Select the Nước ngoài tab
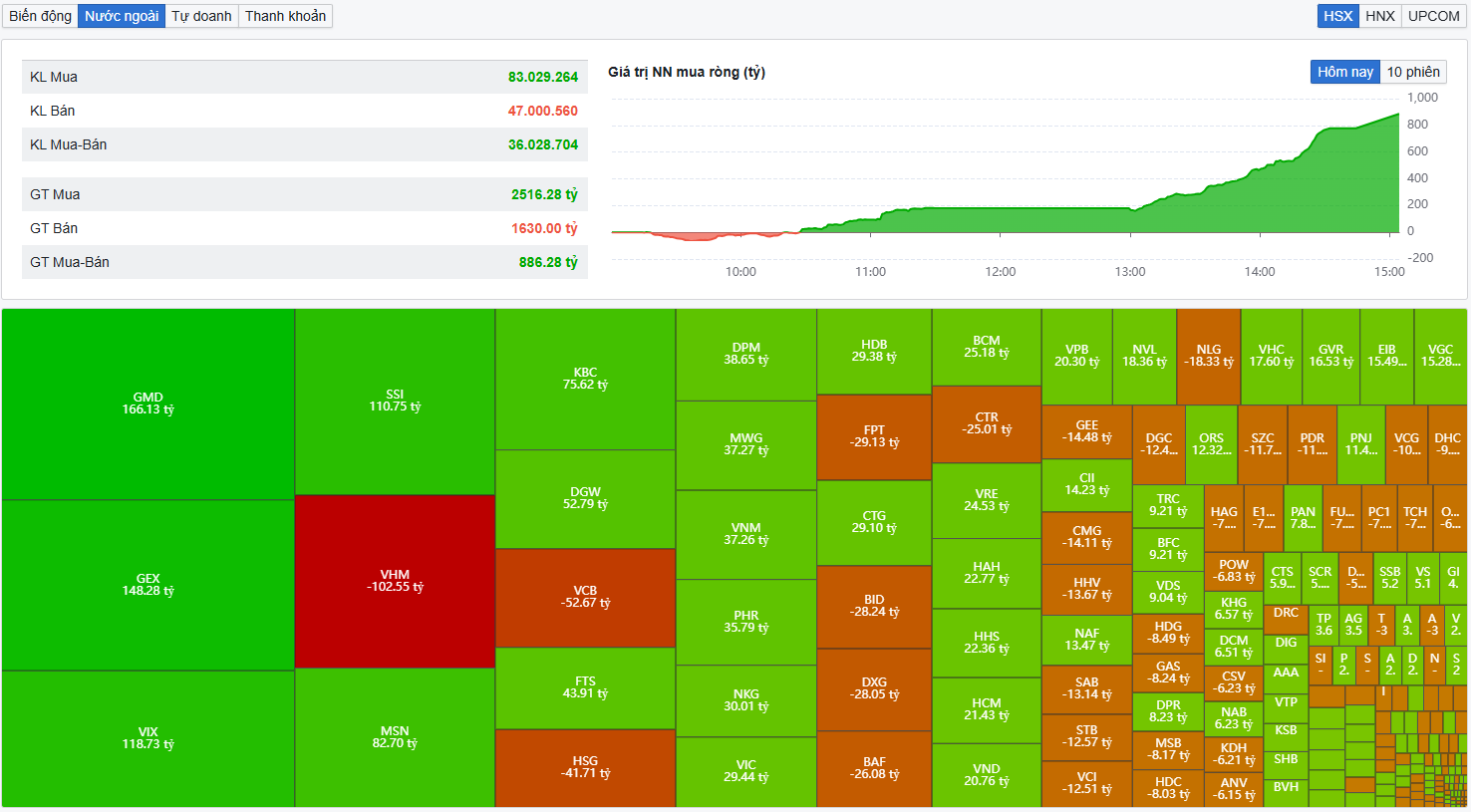 pos(122,16)
